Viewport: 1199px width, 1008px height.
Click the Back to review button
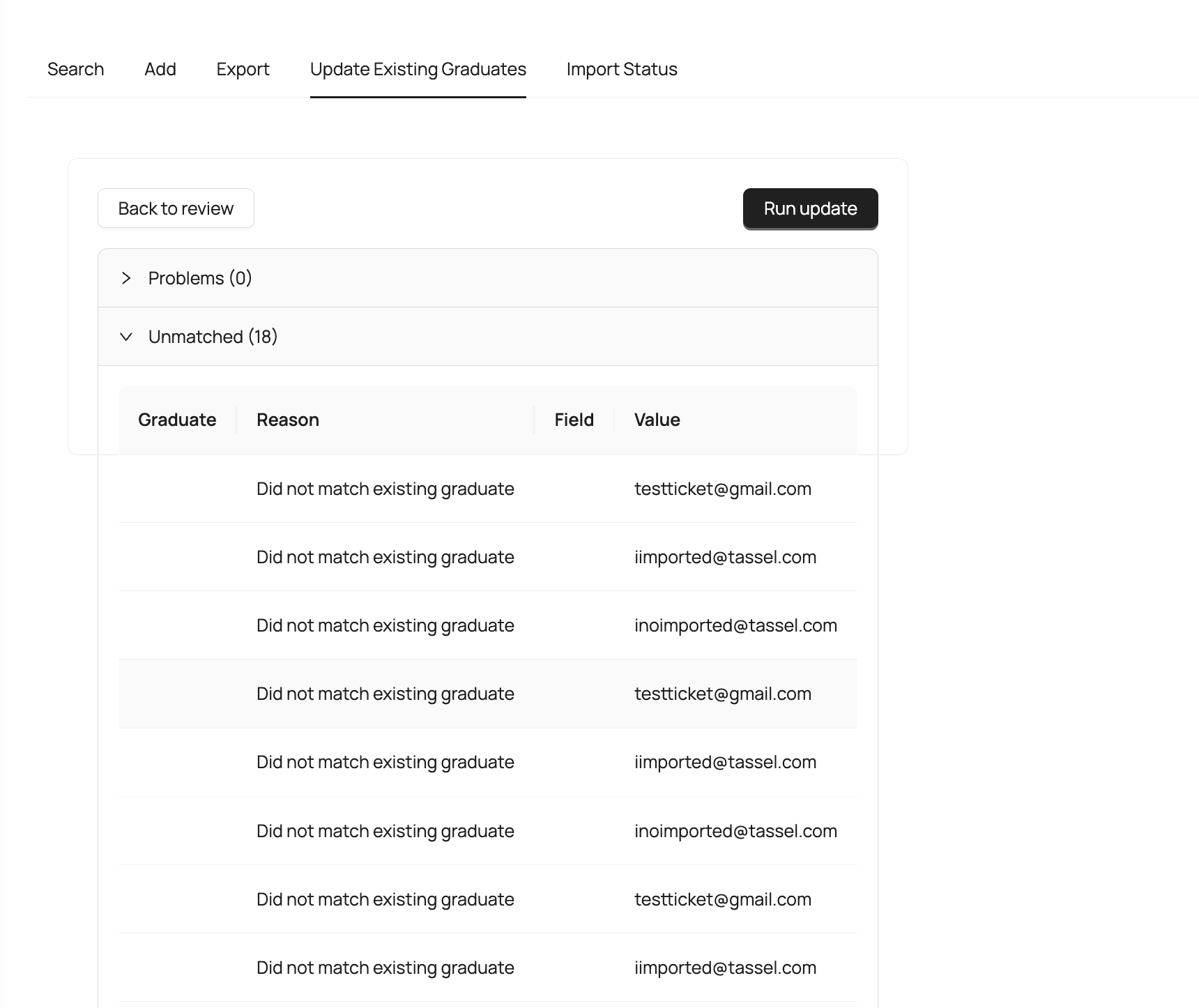coord(176,208)
